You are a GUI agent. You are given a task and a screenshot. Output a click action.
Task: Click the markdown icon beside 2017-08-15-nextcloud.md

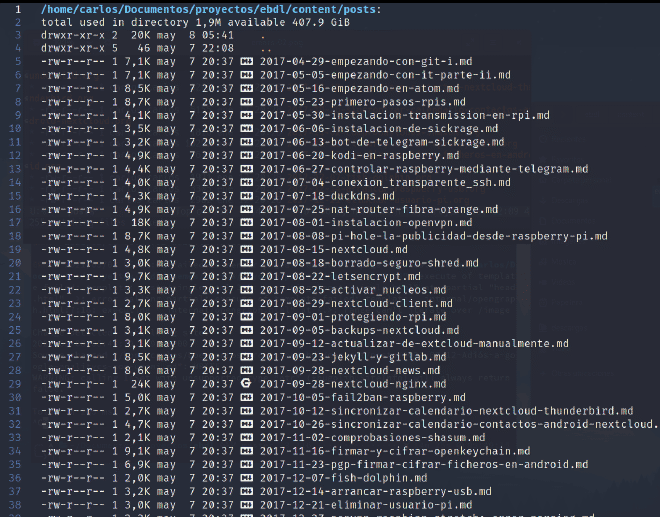(247, 250)
